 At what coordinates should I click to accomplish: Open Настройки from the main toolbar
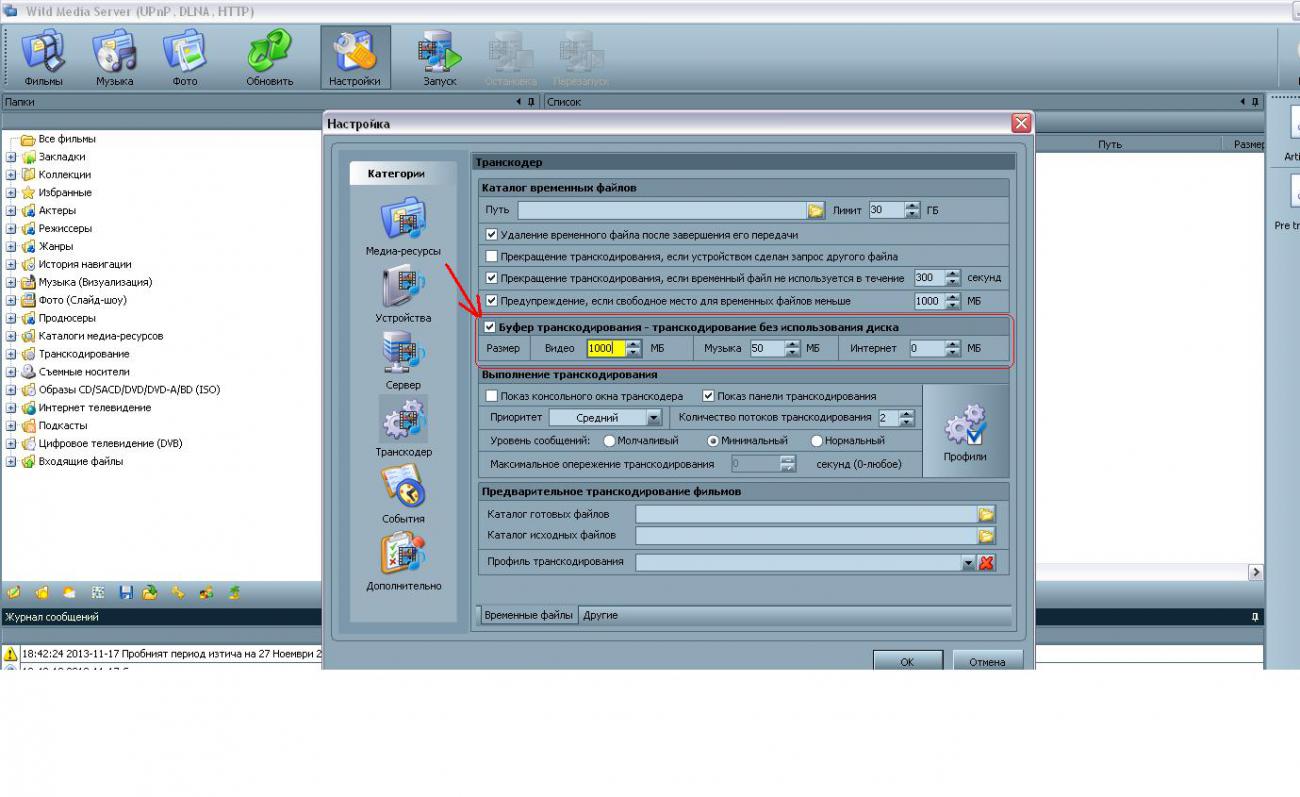355,58
